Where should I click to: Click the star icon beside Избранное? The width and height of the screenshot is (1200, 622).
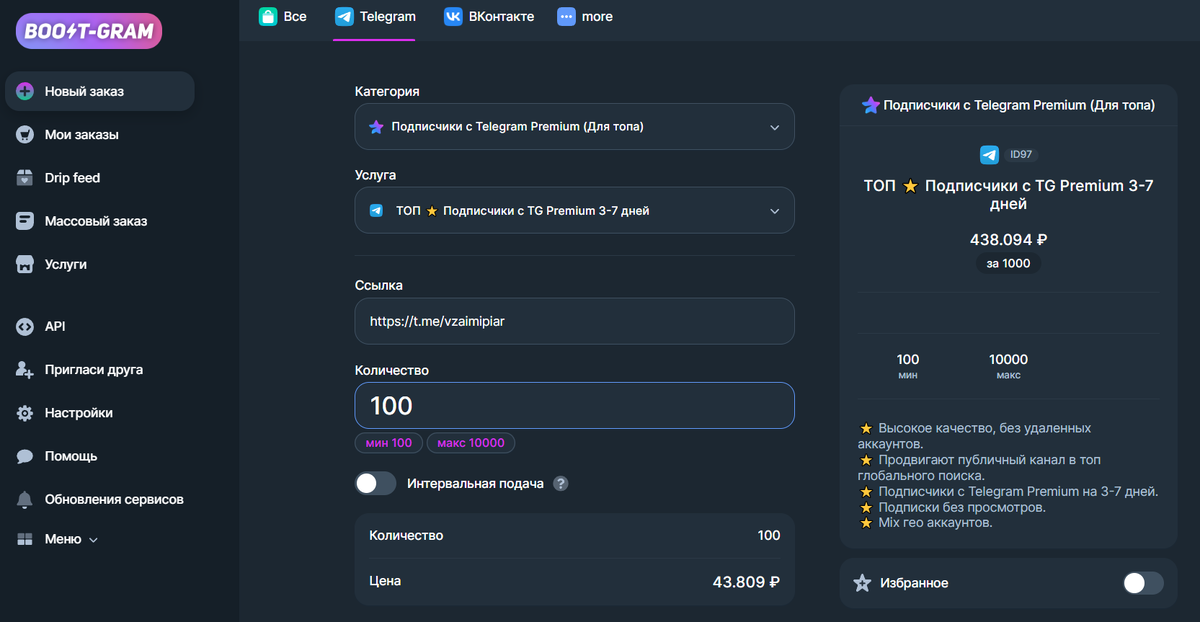click(x=862, y=583)
